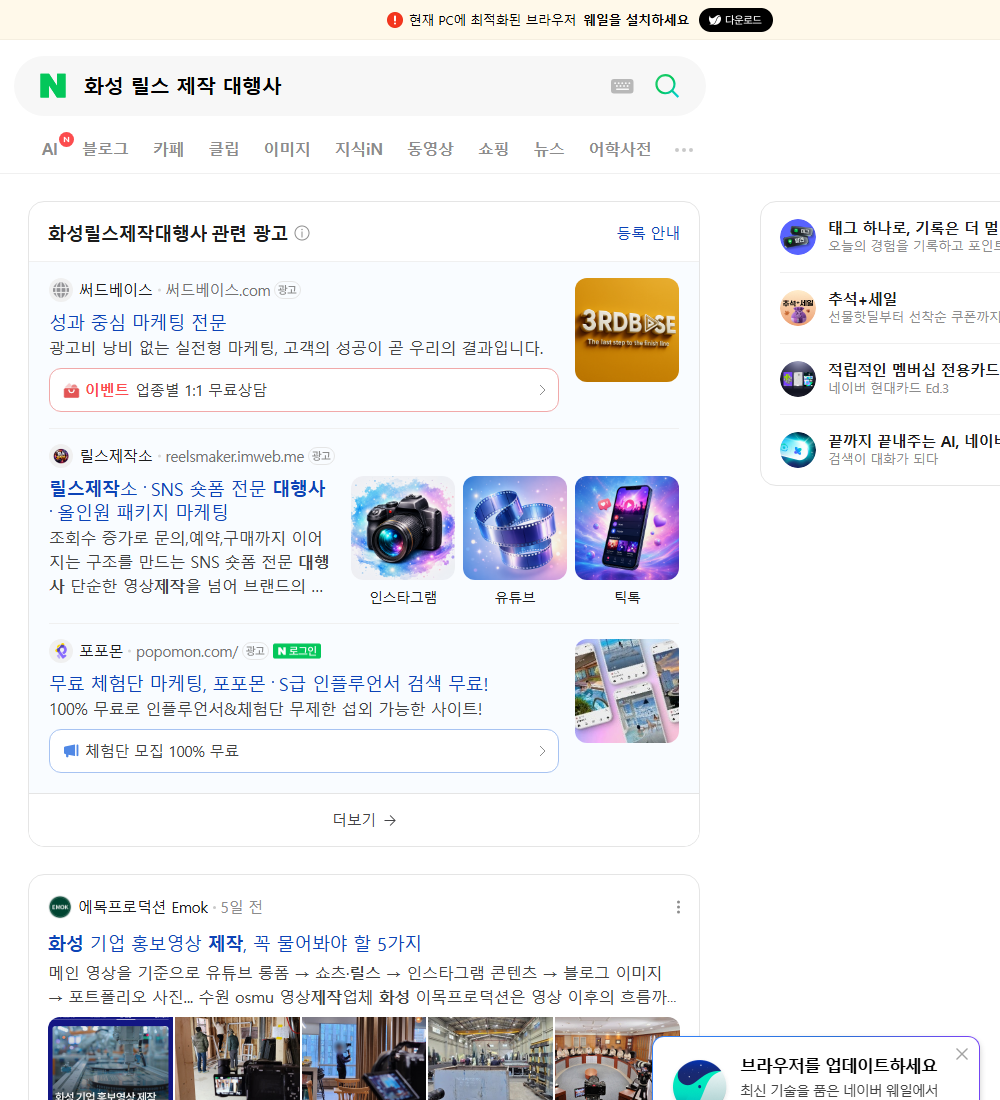Switch to the 쇼핑 tab

tap(493, 149)
